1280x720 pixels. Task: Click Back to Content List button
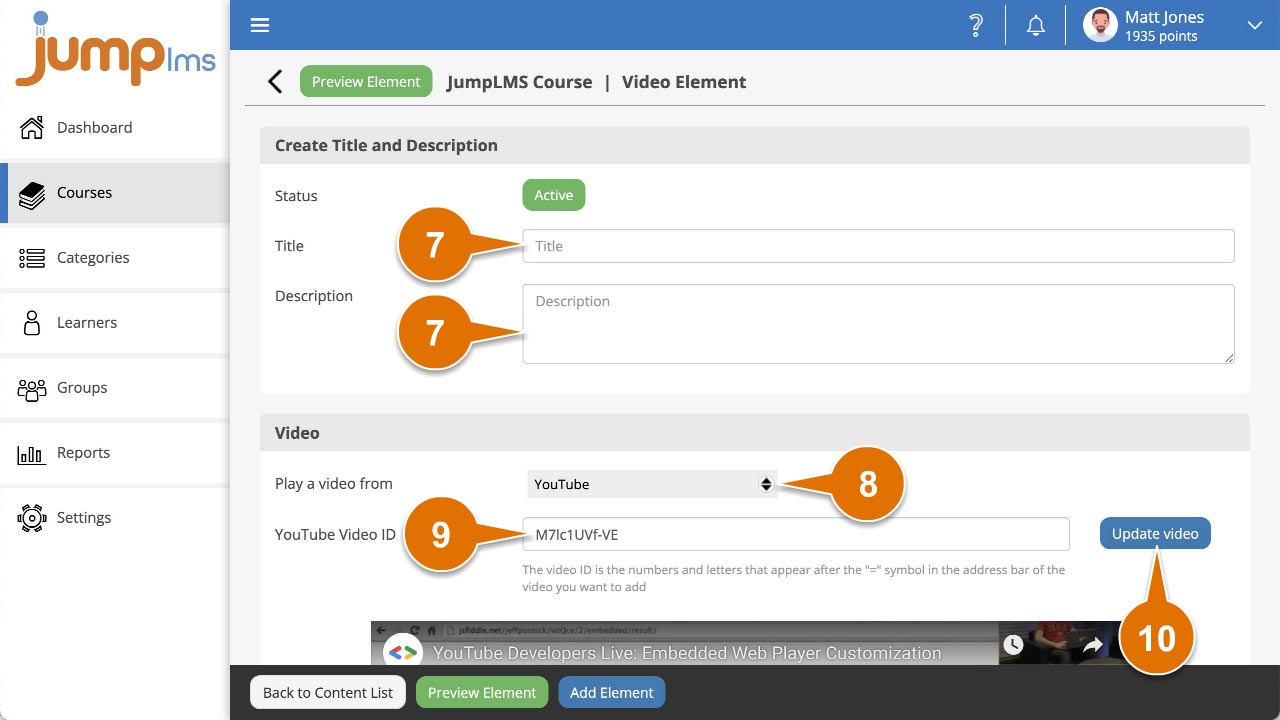point(328,692)
